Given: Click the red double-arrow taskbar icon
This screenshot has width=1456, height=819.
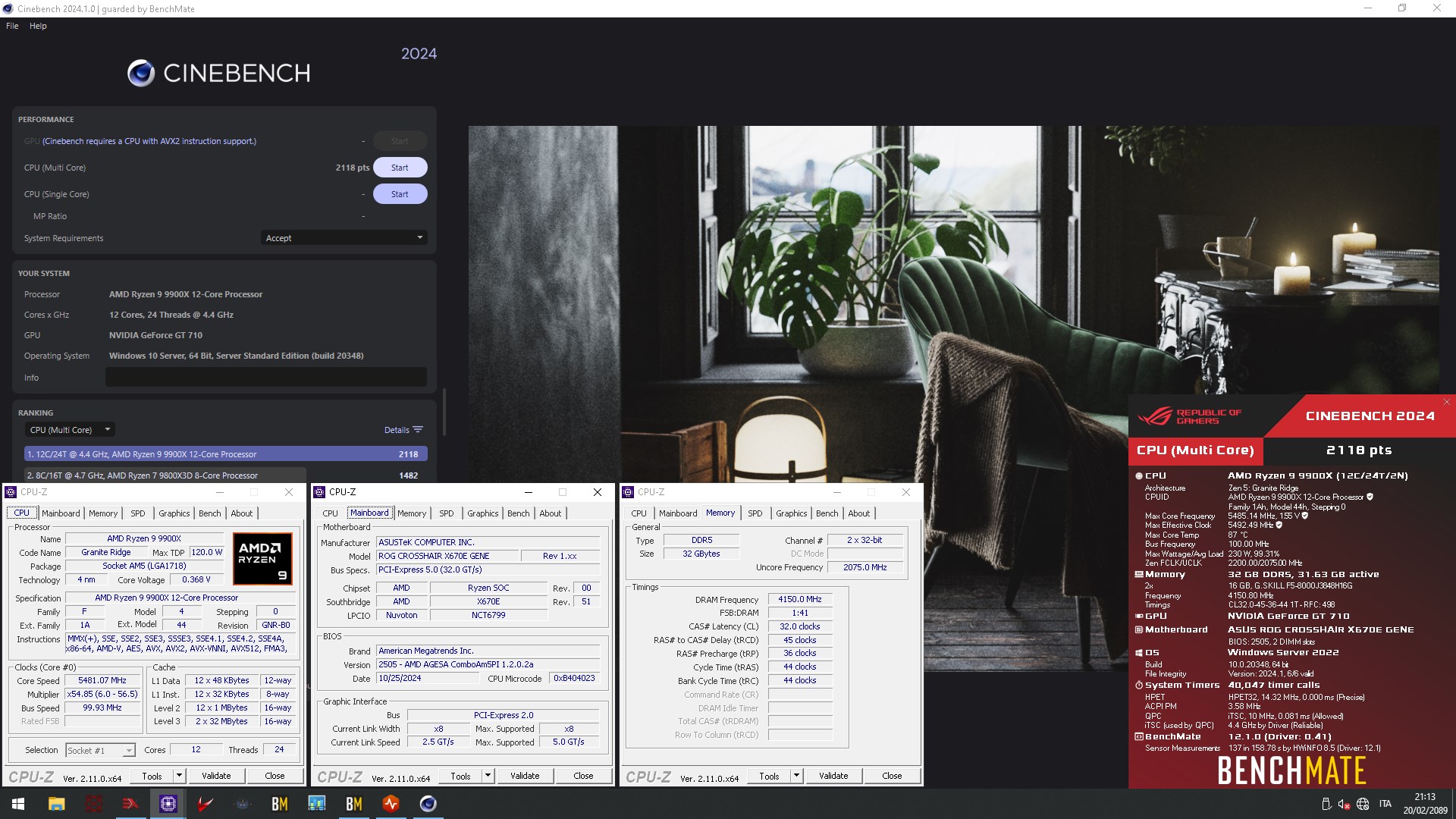Looking at the screenshot, I should (x=130, y=804).
